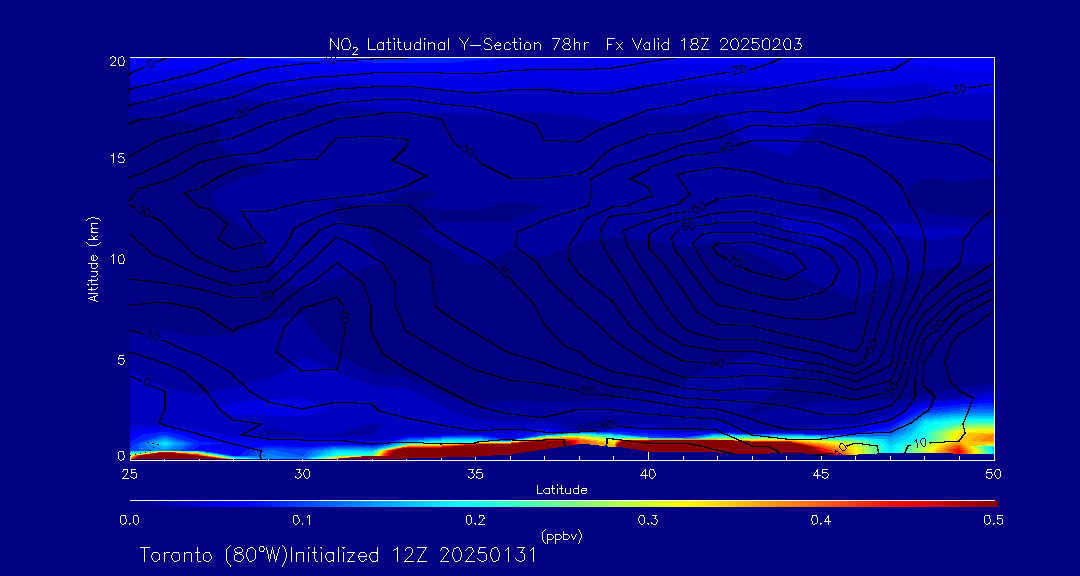Viewport: 1080px width, 576px height.
Task: Pick the colorbar label 0.0
Action: [x=129, y=520]
